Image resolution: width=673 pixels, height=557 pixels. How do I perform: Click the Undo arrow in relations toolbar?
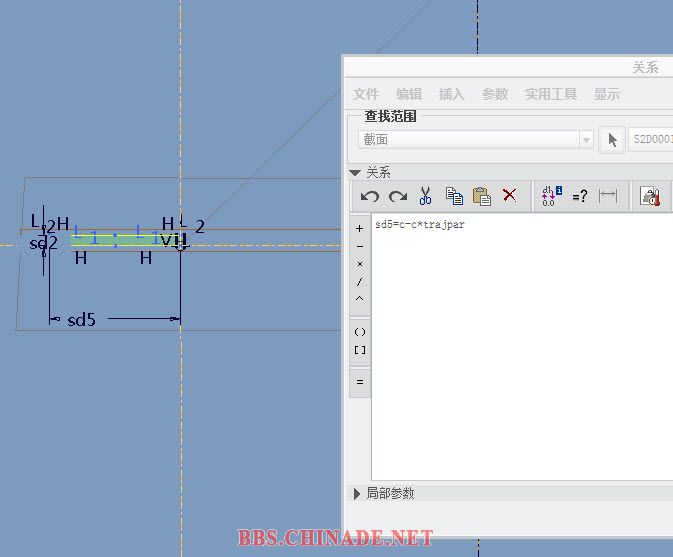point(370,196)
